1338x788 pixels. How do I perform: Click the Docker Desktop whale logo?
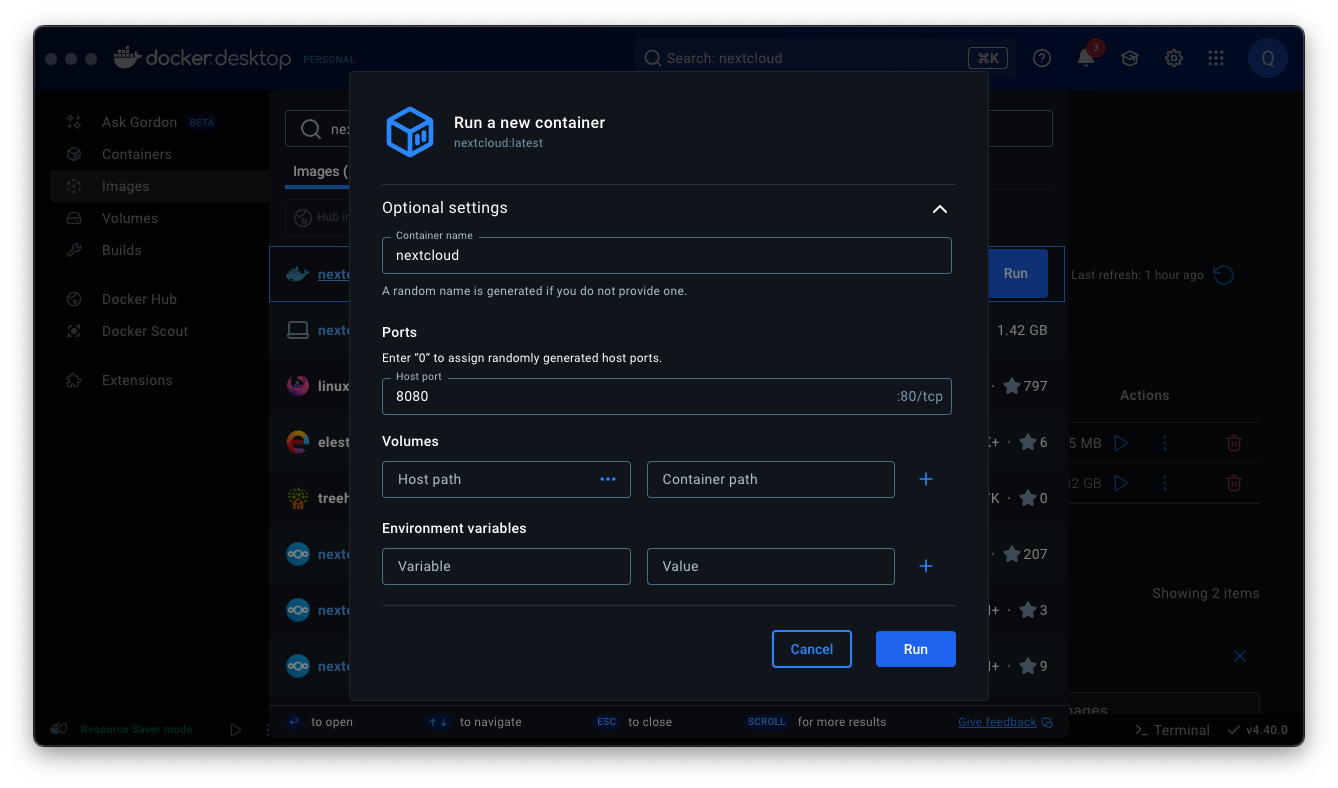click(x=127, y=58)
